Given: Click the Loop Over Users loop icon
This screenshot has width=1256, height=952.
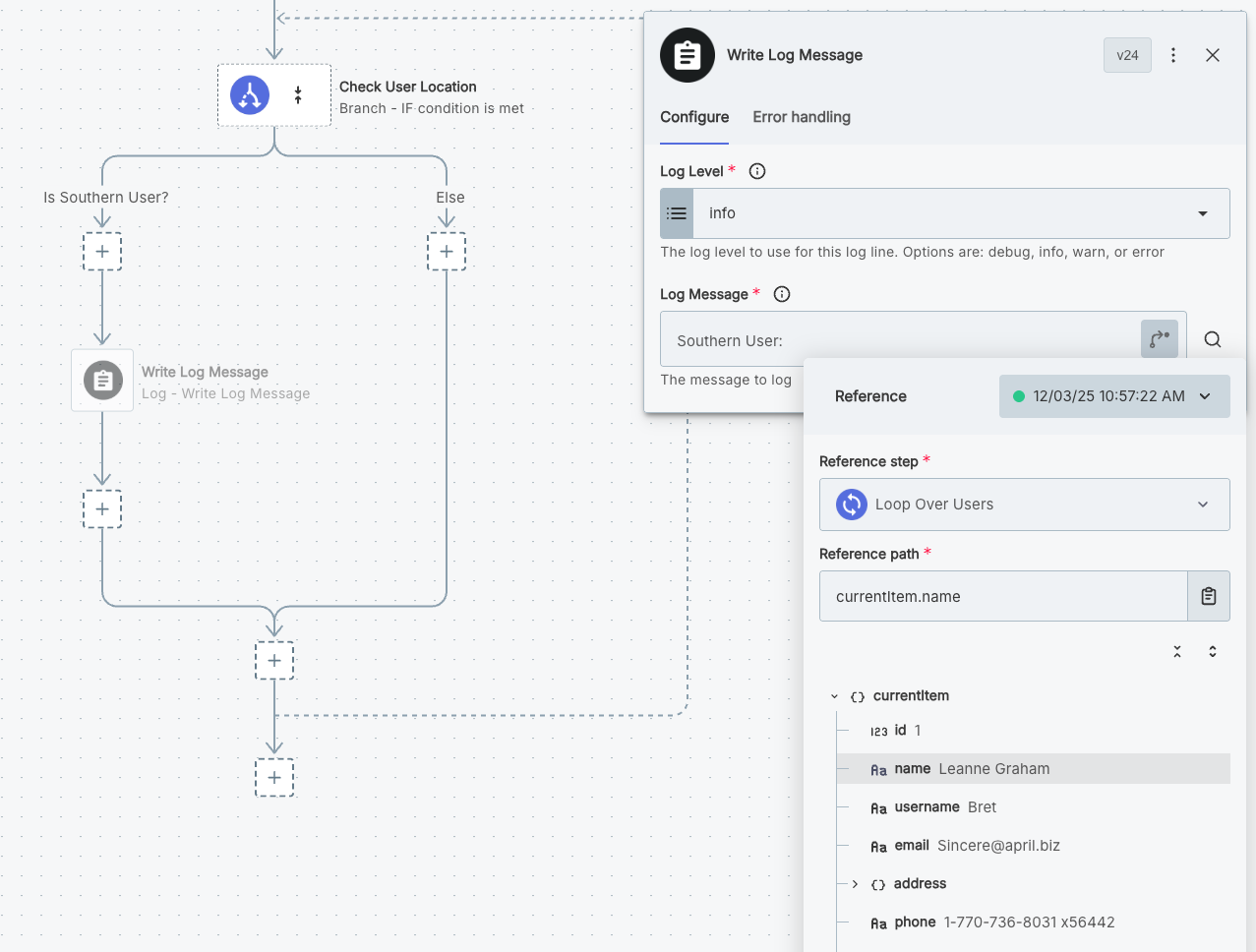Looking at the screenshot, I should pyautogui.click(x=851, y=505).
